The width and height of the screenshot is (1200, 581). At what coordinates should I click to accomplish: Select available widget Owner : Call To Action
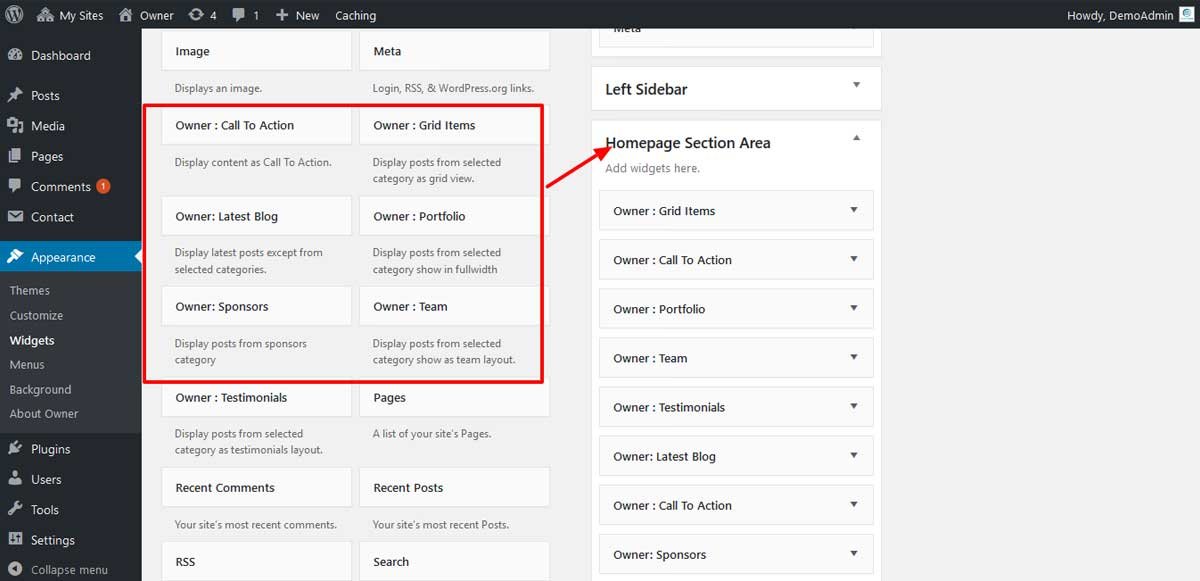coord(256,125)
